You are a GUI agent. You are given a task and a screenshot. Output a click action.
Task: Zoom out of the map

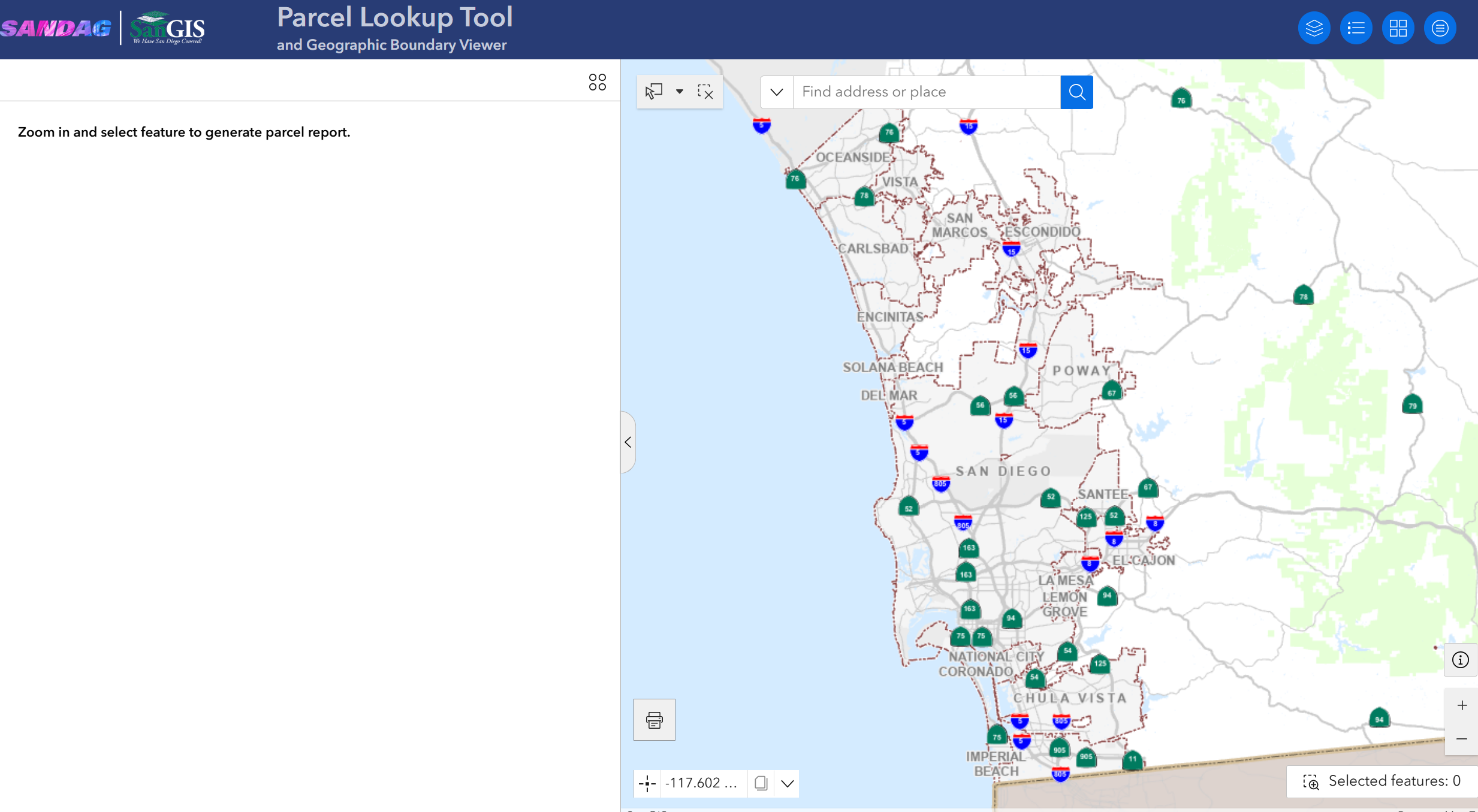tap(1462, 739)
